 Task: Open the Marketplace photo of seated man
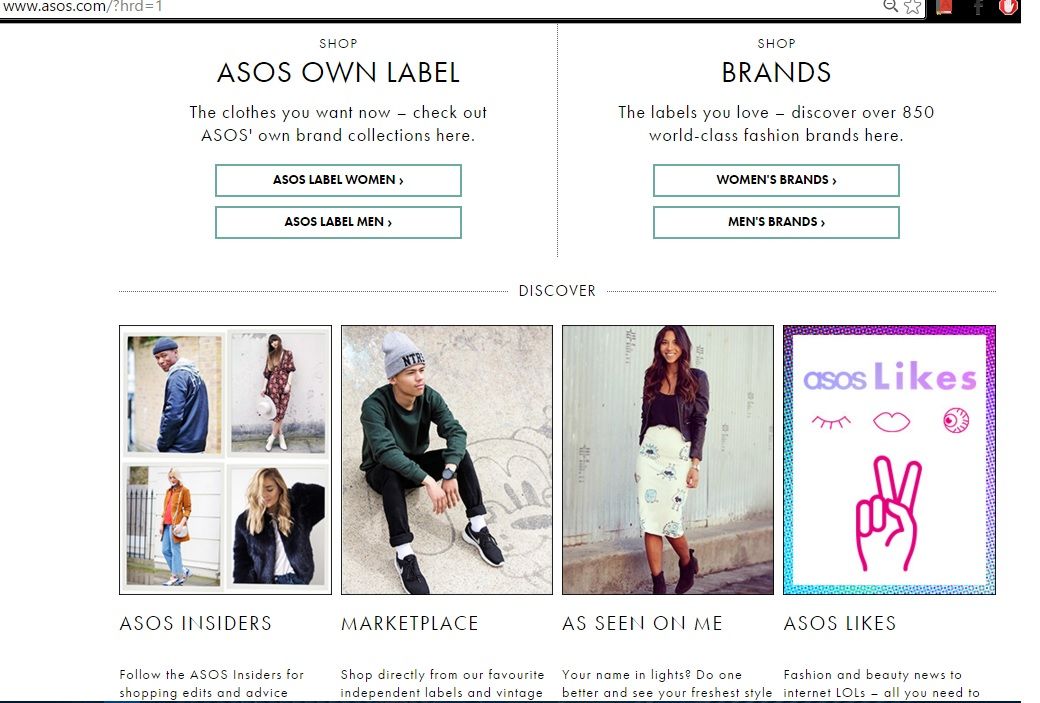point(446,460)
